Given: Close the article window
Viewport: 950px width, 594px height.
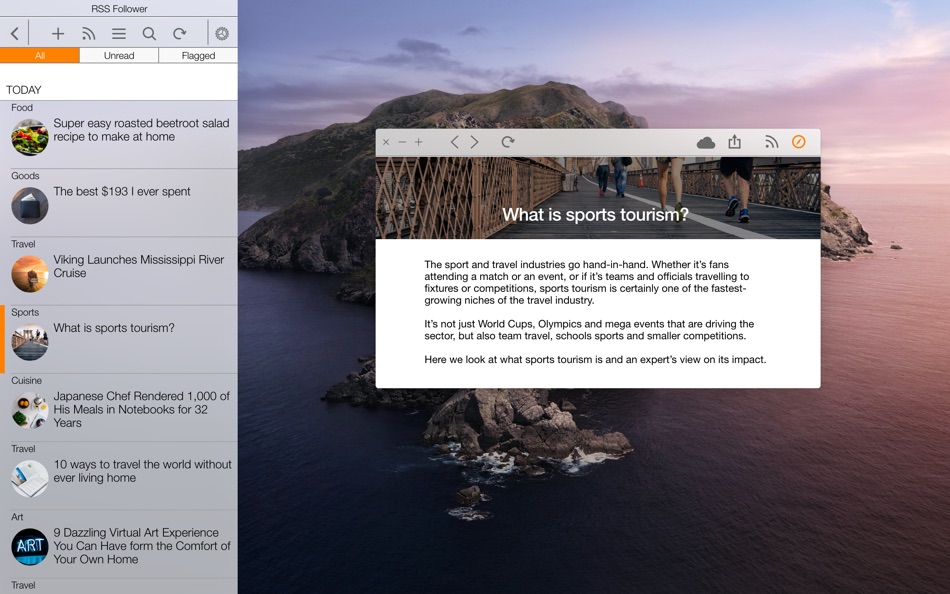Looking at the screenshot, I should click(x=386, y=142).
